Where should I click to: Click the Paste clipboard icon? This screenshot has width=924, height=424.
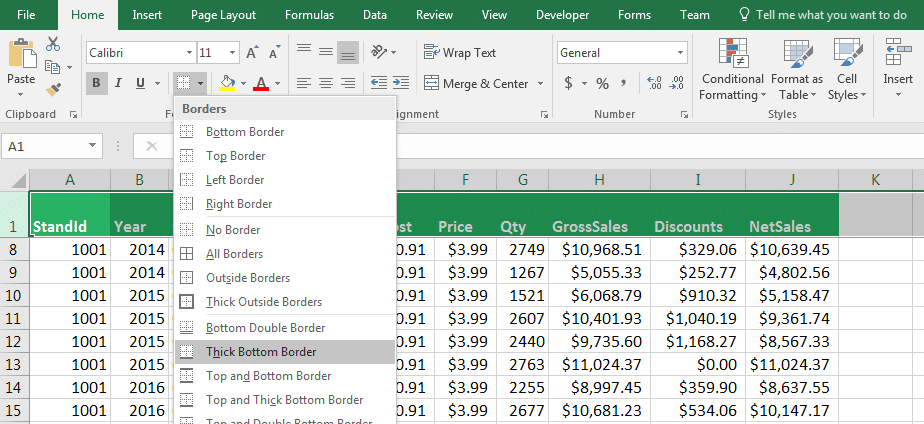[21, 54]
